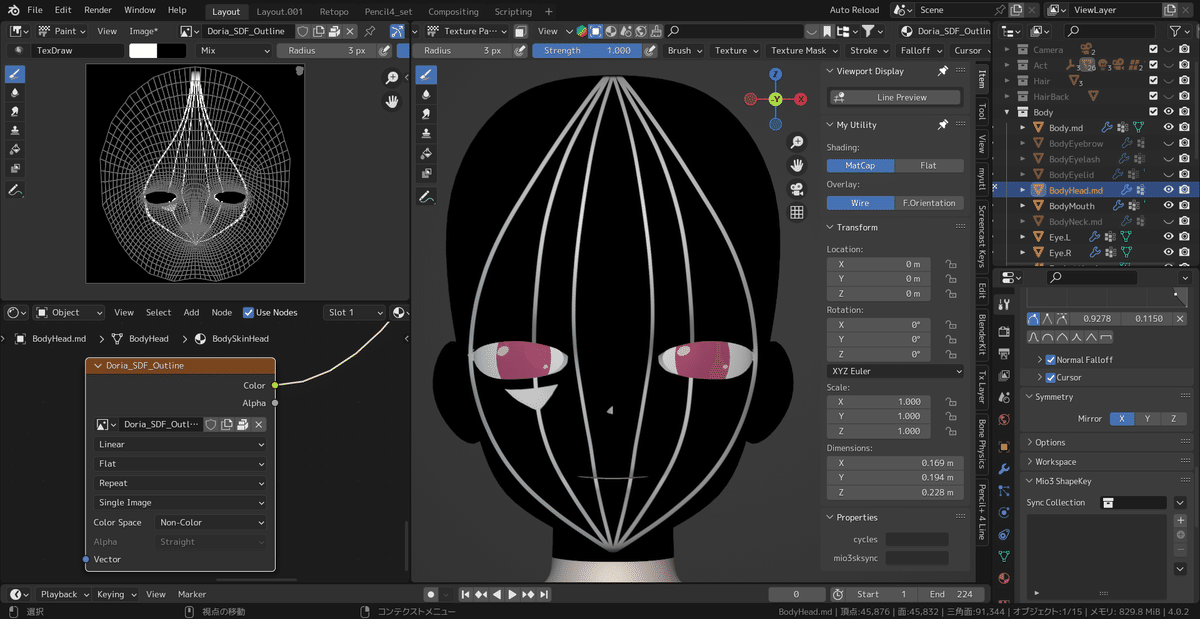Open the Color Space Non-Color dropdown
Viewport: 1200px width, 619px height.
coord(210,522)
